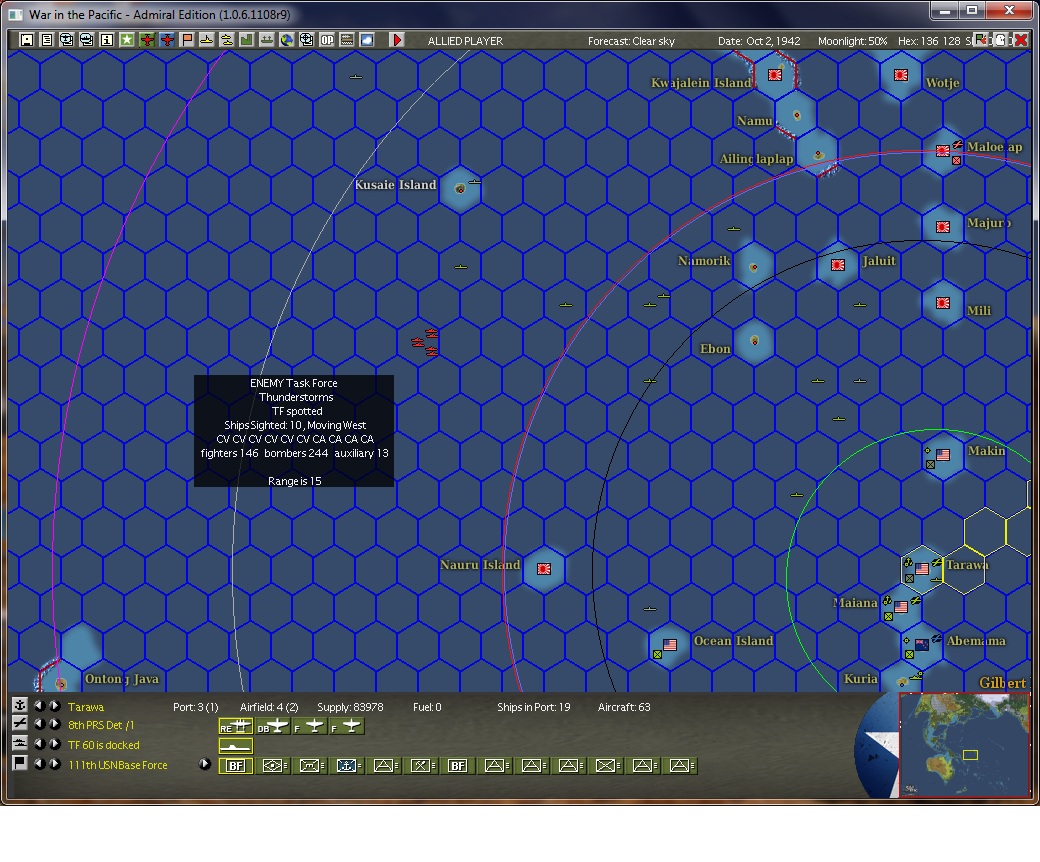Go to previous base with left arrow by Tarawa

[40, 706]
